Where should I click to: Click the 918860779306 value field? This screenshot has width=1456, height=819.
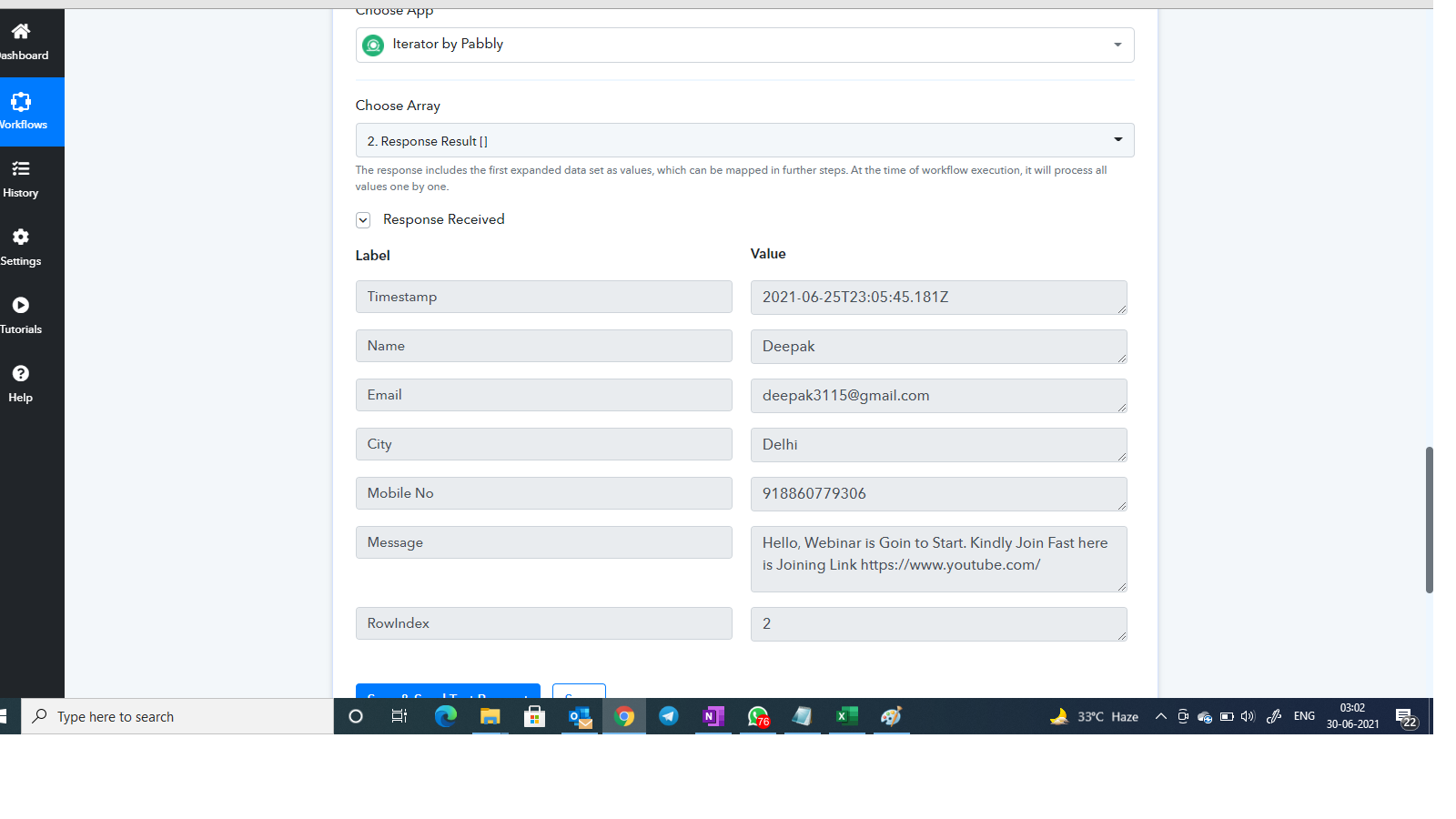(x=938, y=494)
